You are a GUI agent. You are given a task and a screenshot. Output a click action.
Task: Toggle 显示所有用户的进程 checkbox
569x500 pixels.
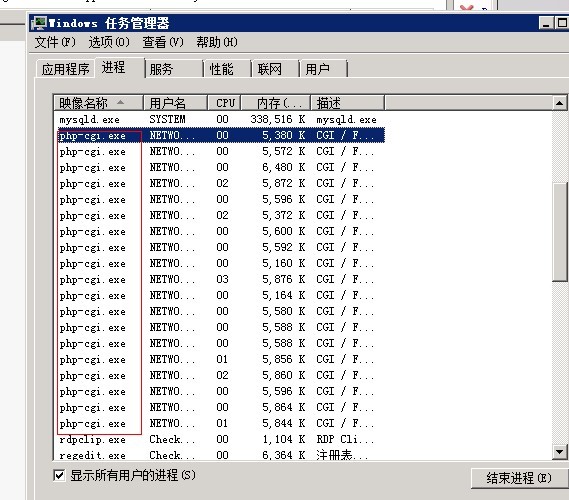[59, 475]
